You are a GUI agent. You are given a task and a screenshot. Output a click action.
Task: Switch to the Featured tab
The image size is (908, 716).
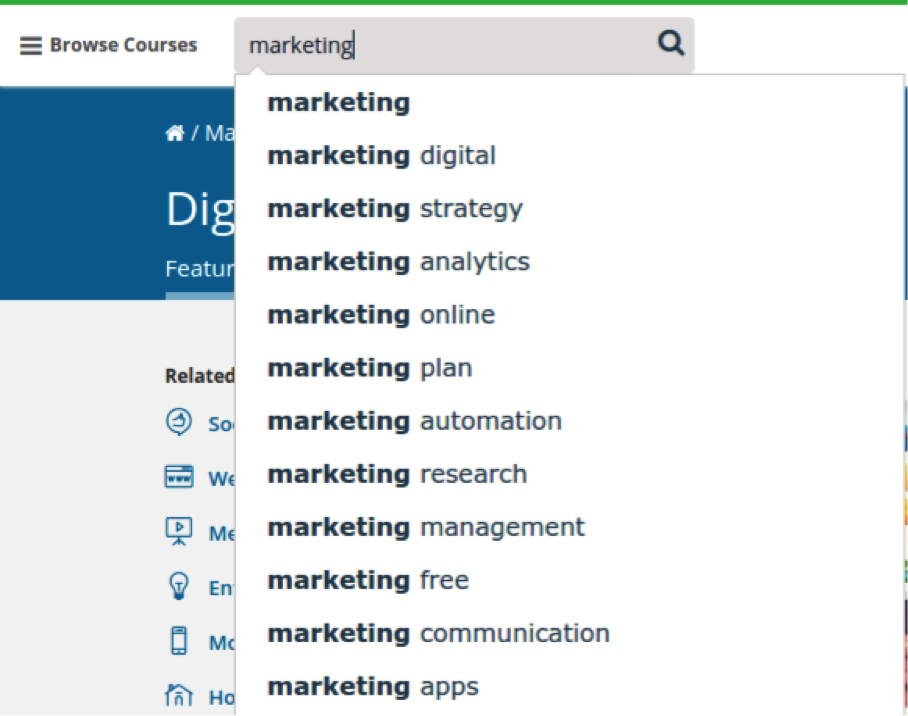199,268
